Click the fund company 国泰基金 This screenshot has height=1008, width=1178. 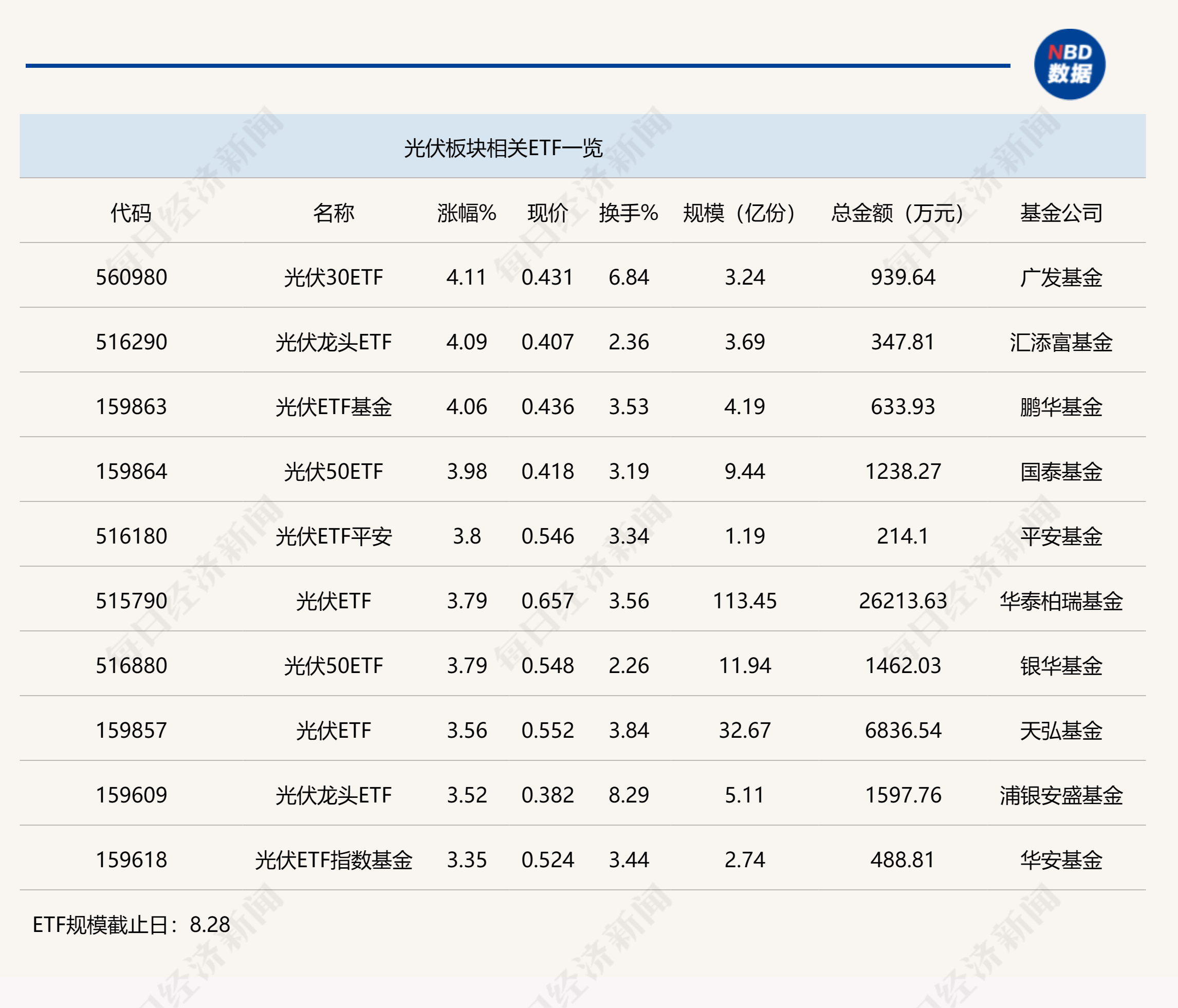[1061, 472]
